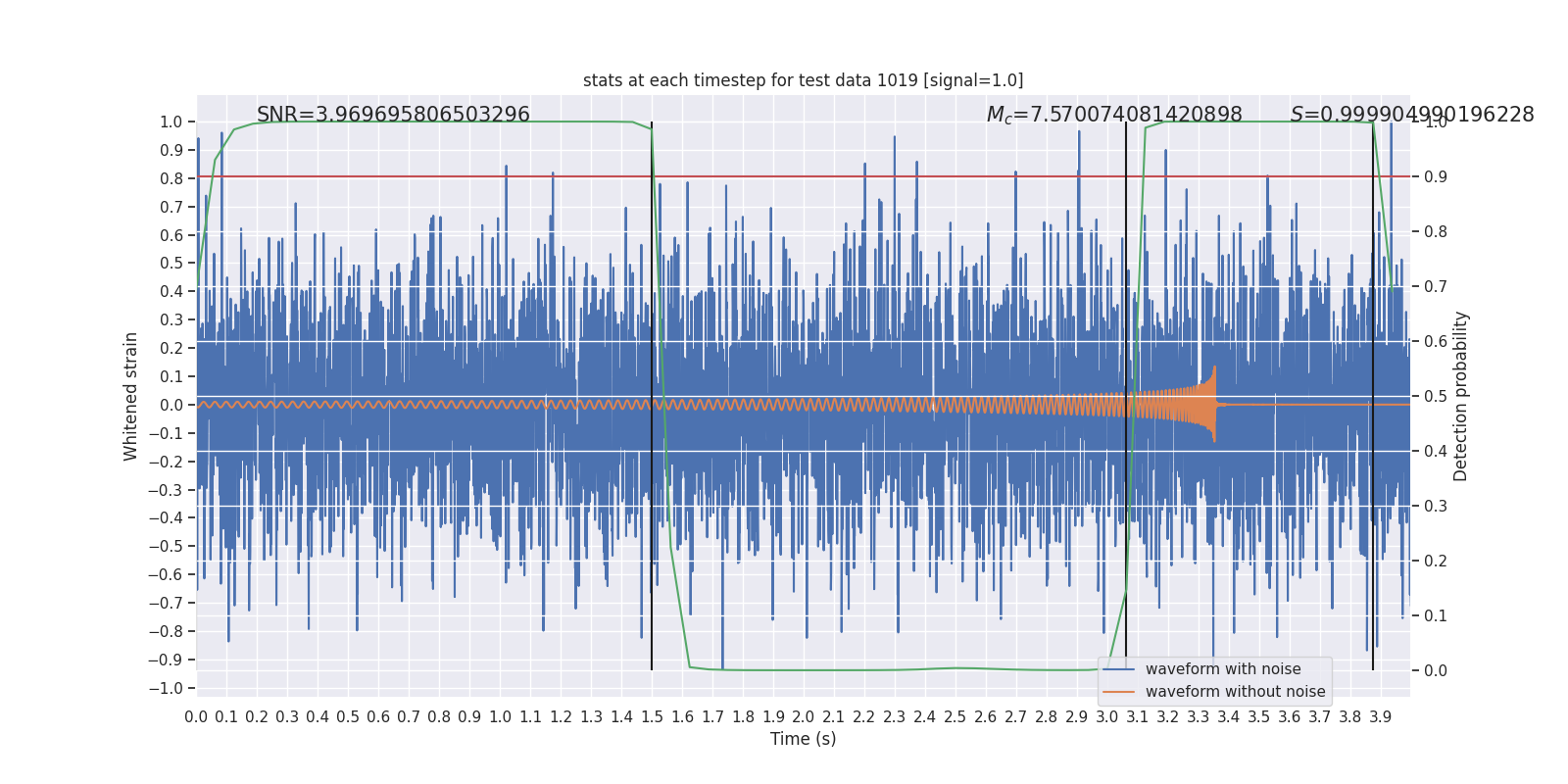Click the 0.3 tick on the detection probability axis
This screenshot has height=784, width=1568.
point(1436,506)
